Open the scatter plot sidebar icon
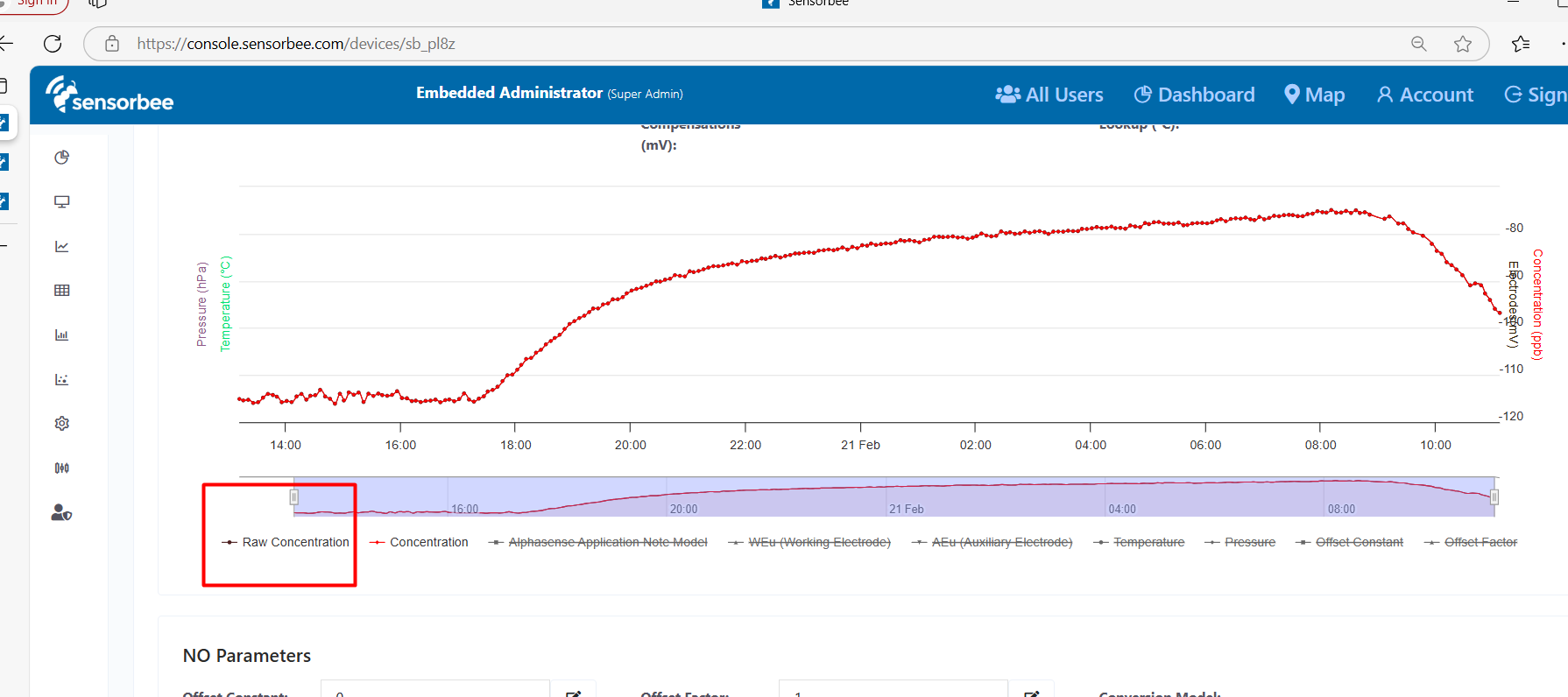 [61, 379]
